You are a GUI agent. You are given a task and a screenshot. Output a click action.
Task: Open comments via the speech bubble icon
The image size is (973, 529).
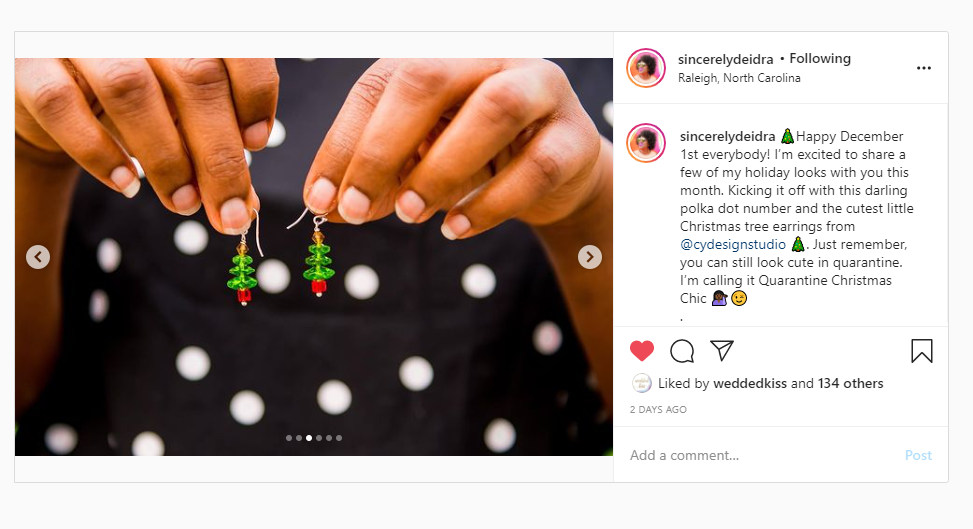[682, 351]
